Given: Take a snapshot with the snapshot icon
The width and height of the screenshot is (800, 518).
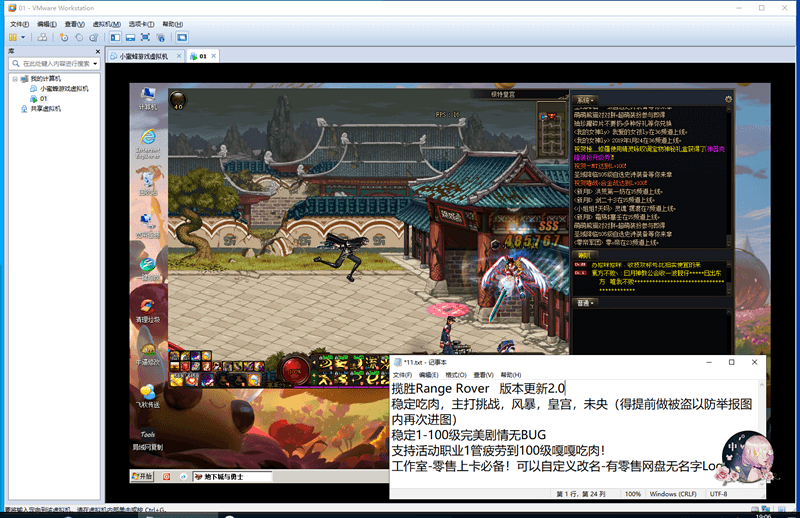Looking at the screenshot, I should 64,37.
